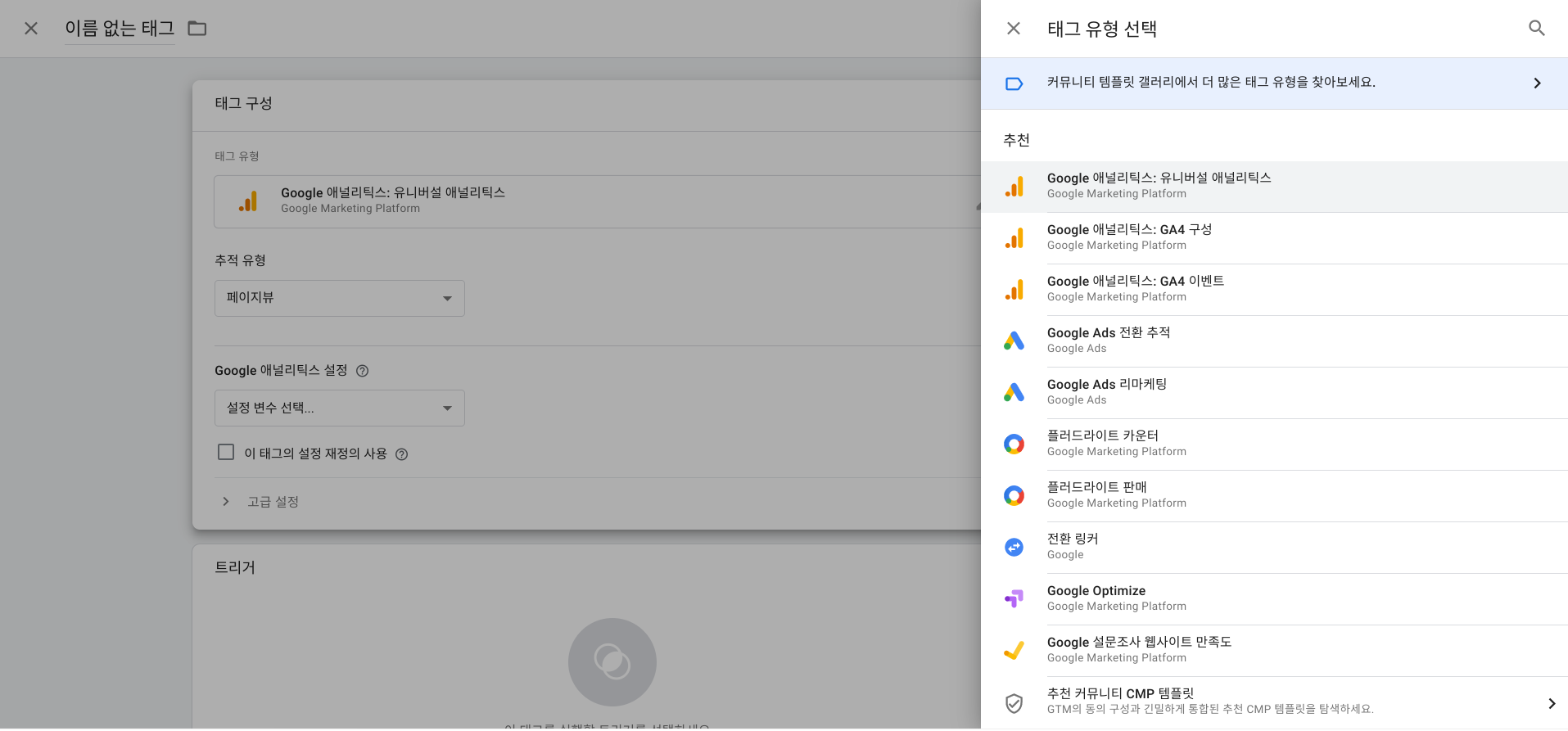Click the analytics icon in tag type card

[x=248, y=201]
